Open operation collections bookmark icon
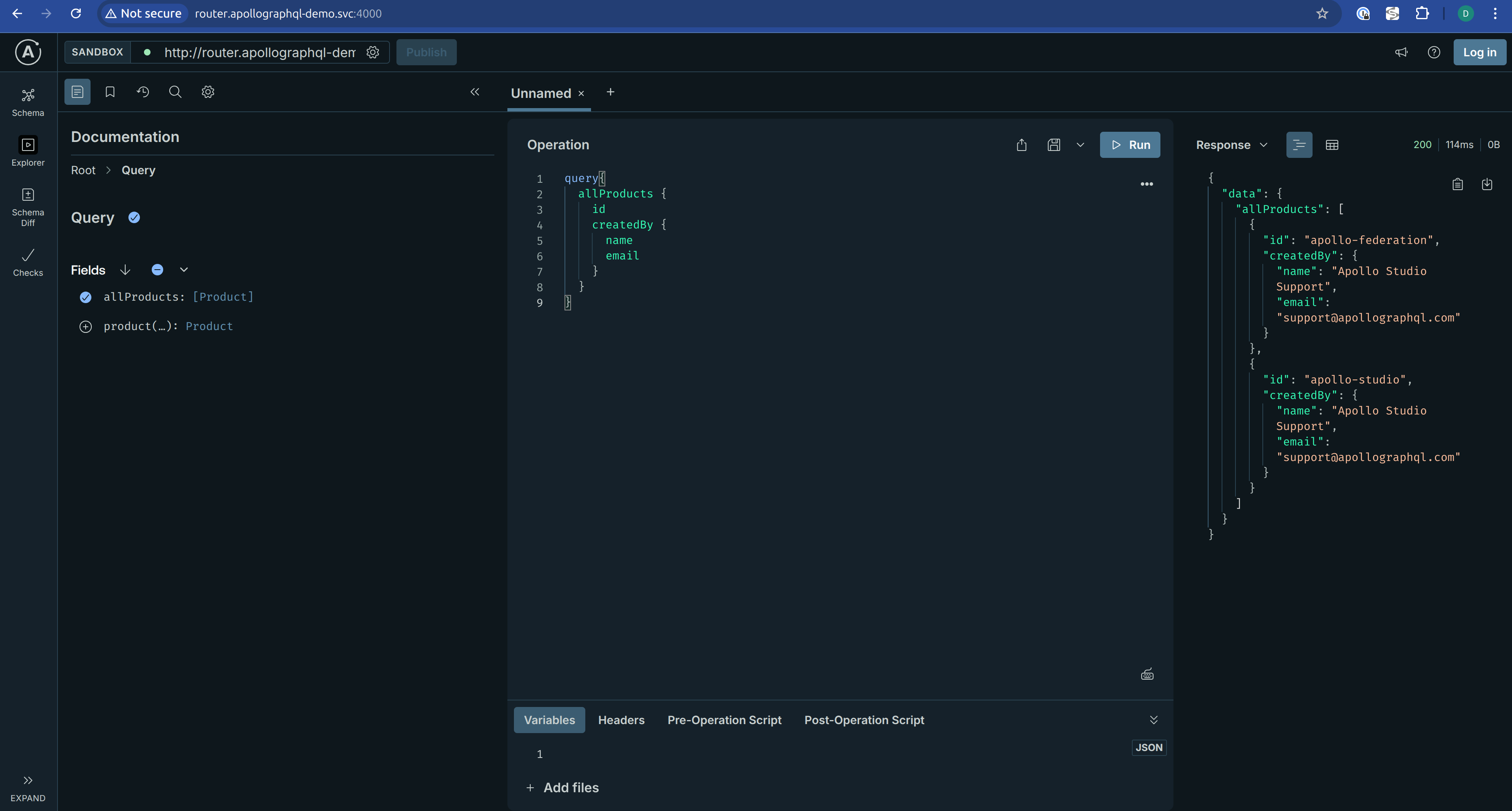Screen dimensions: 1512x811 point(110,92)
